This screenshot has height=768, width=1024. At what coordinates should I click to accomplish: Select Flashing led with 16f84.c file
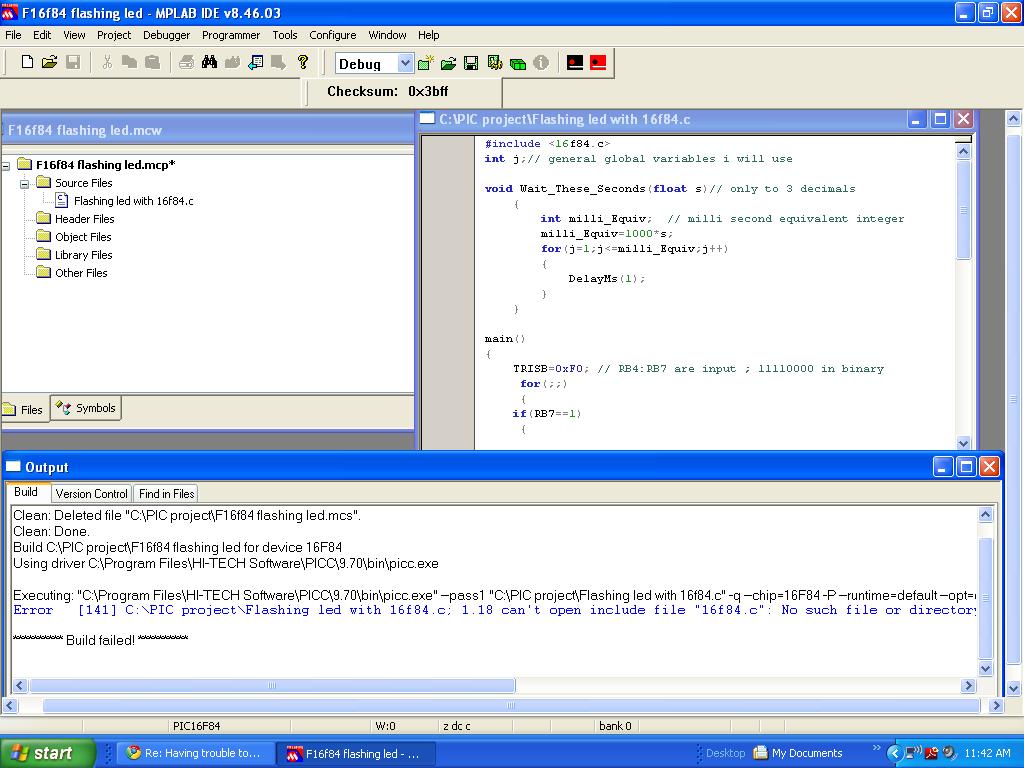pos(133,201)
